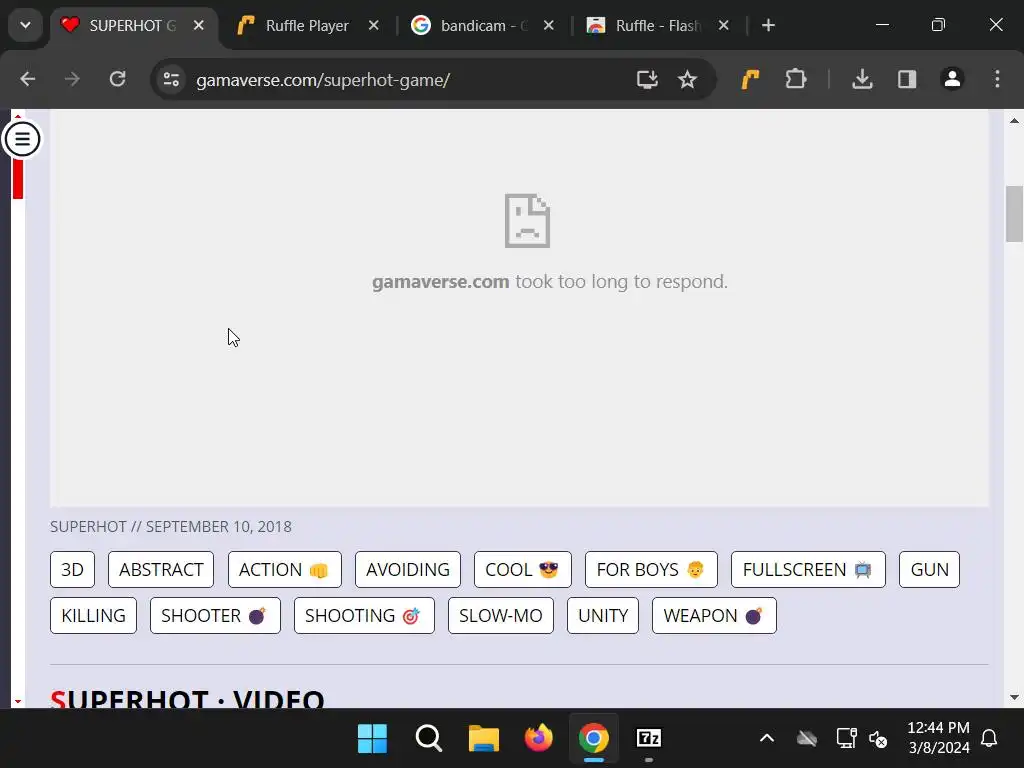Open the SHOOTING tag

(364, 615)
